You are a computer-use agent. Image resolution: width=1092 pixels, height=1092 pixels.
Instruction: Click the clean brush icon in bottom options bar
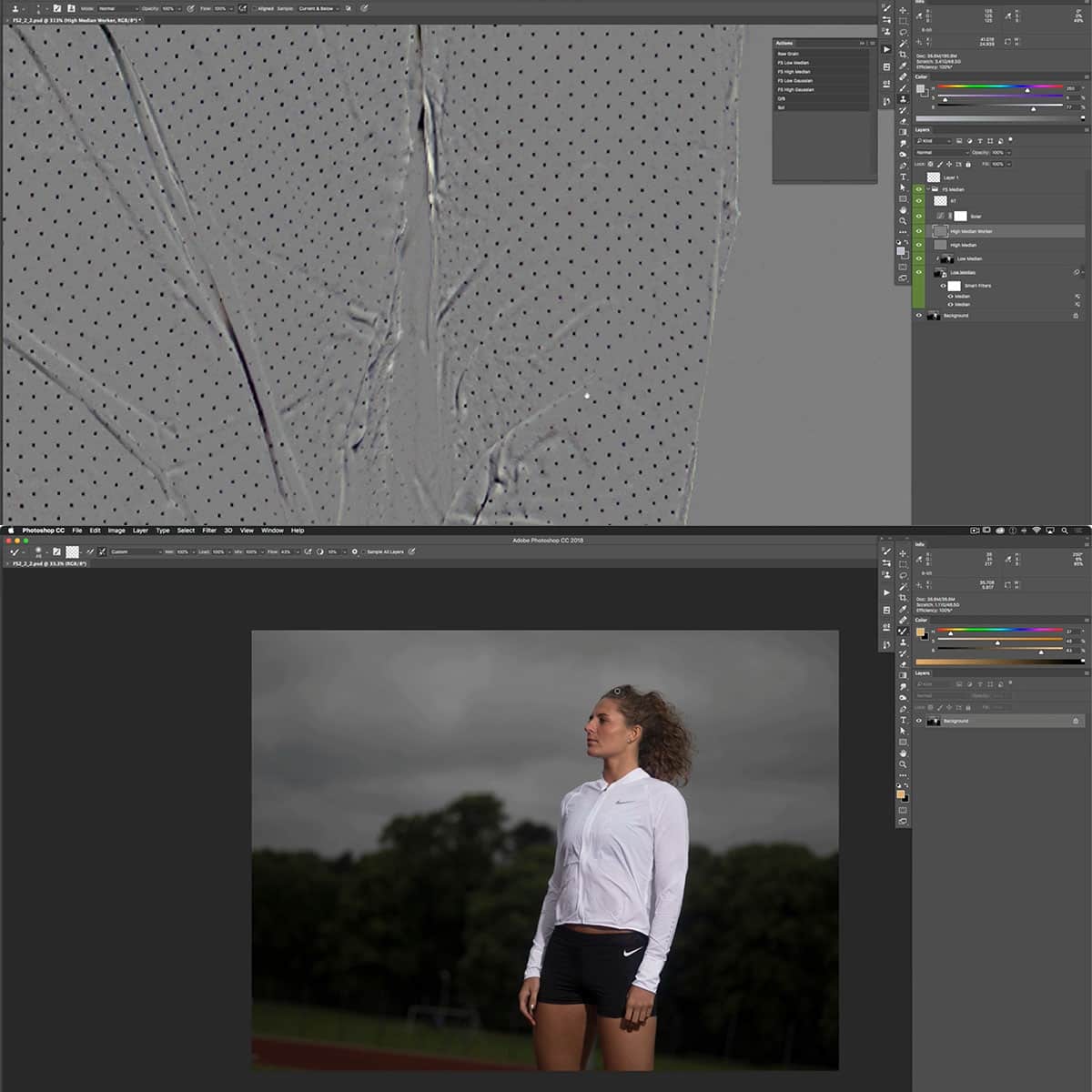(x=102, y=551)
